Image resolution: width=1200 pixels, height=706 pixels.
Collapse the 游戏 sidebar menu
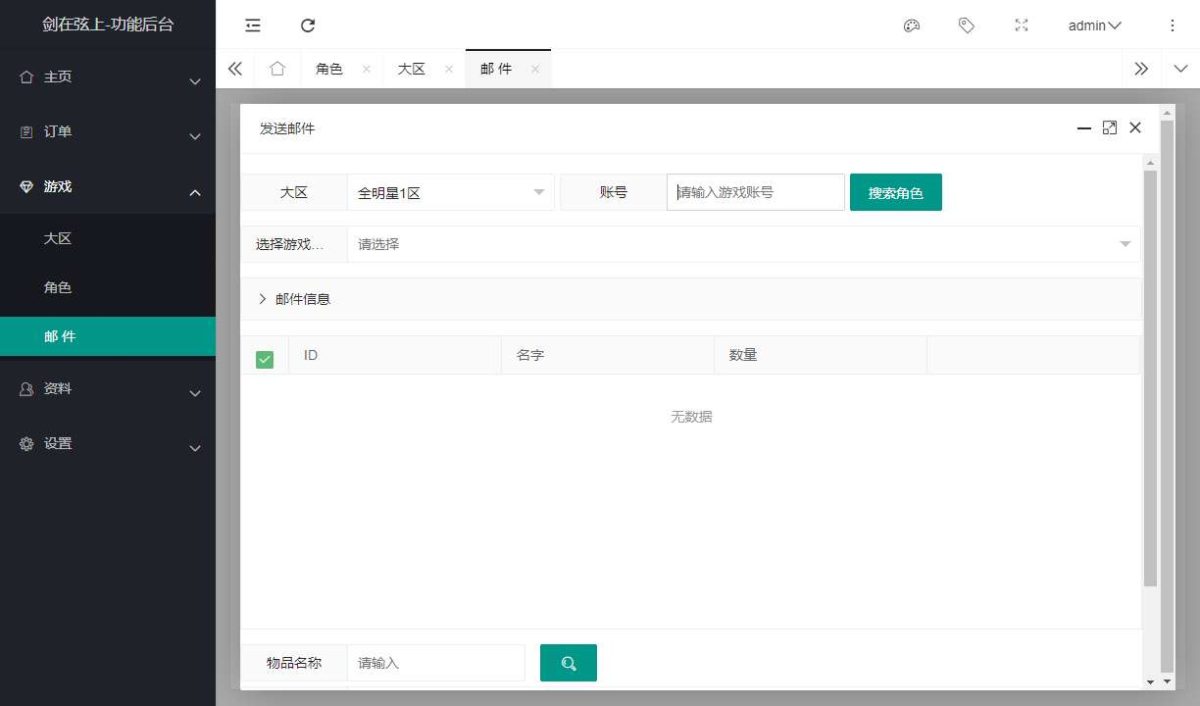(x=108, y=187)
